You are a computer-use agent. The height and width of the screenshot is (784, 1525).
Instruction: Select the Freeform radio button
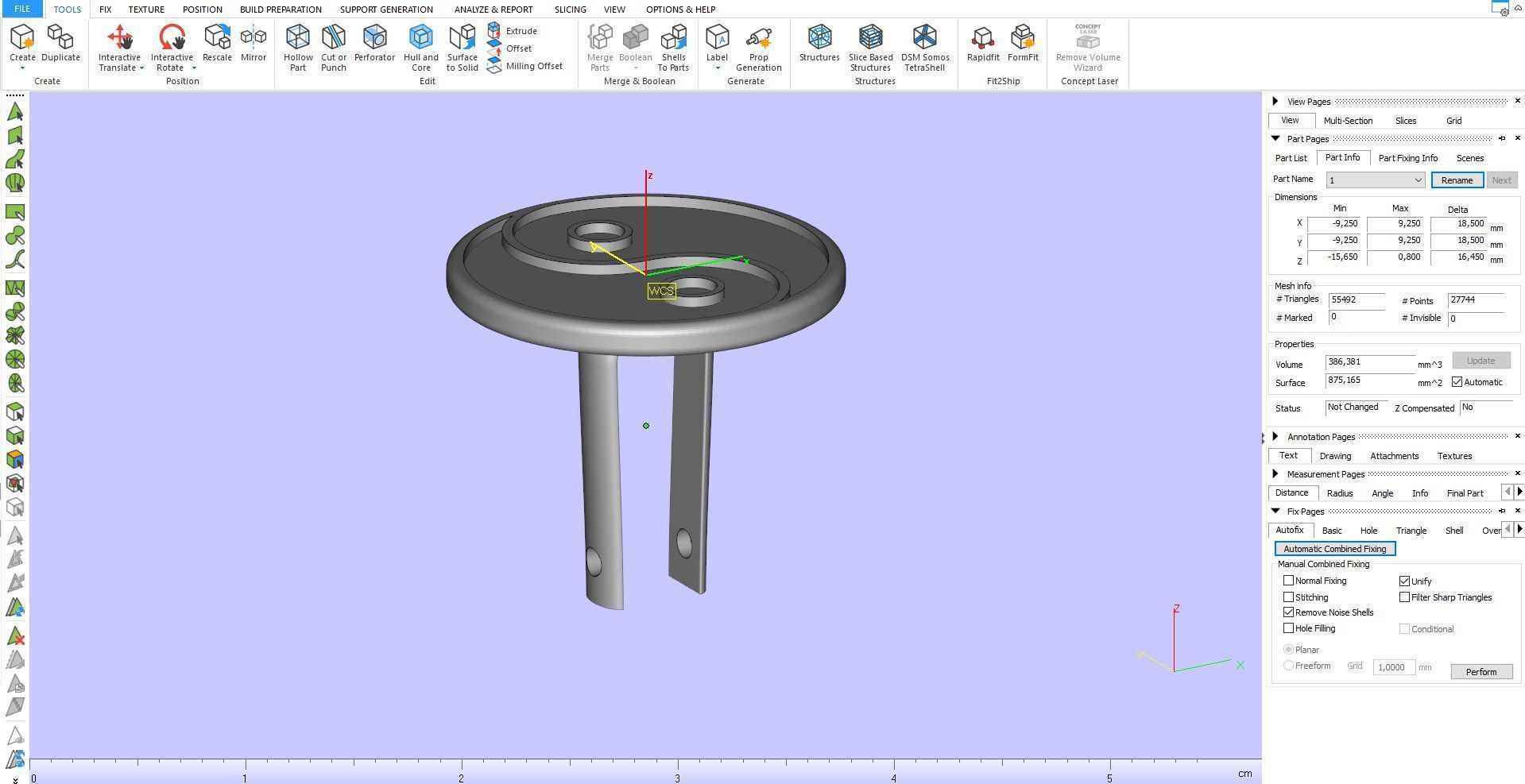pos(1288,666)
